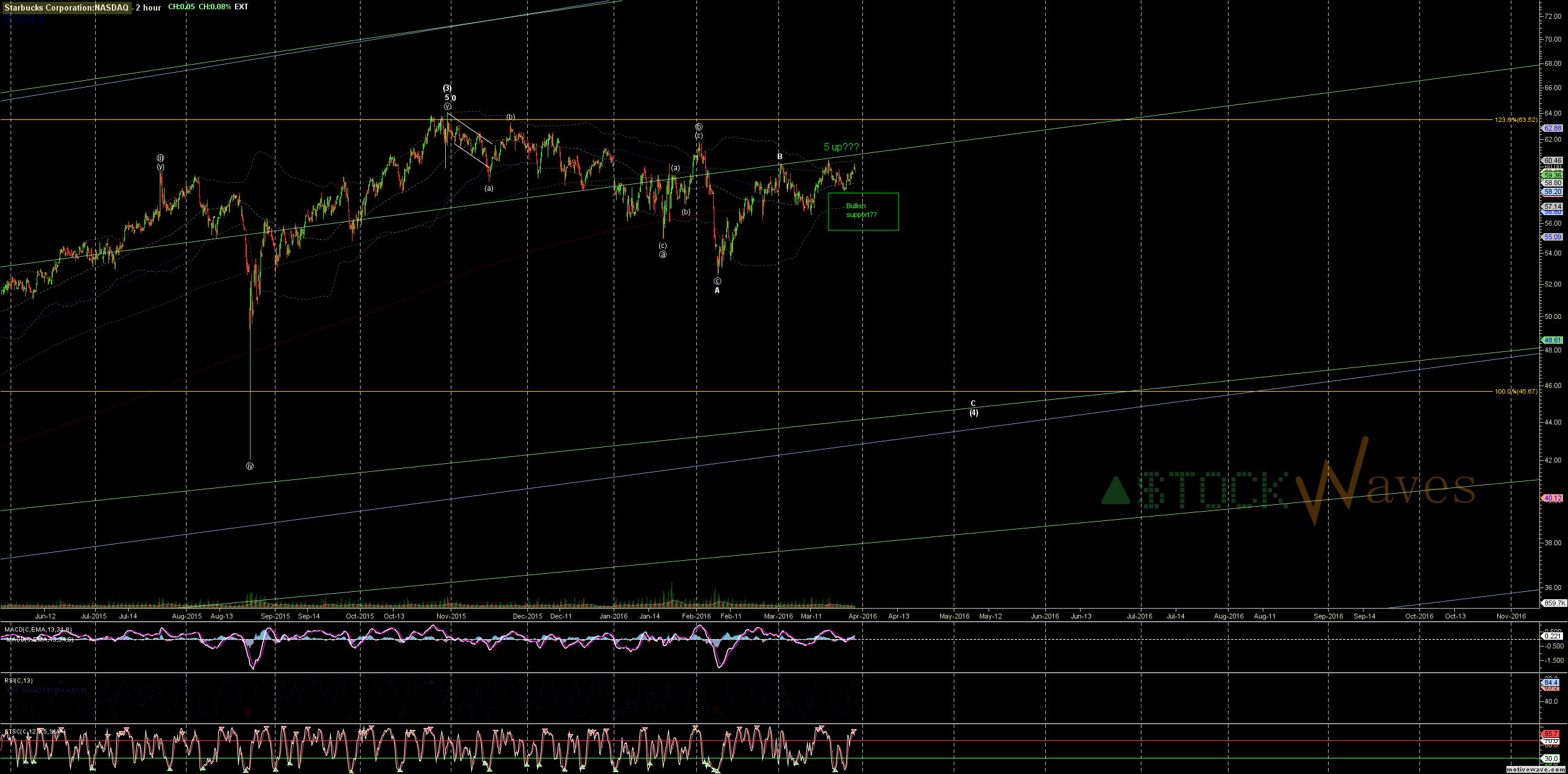The width and height of the screenshot is (1568, 774).
Task: Select the Mar-11 date on time axis
Action: point(811,616)
